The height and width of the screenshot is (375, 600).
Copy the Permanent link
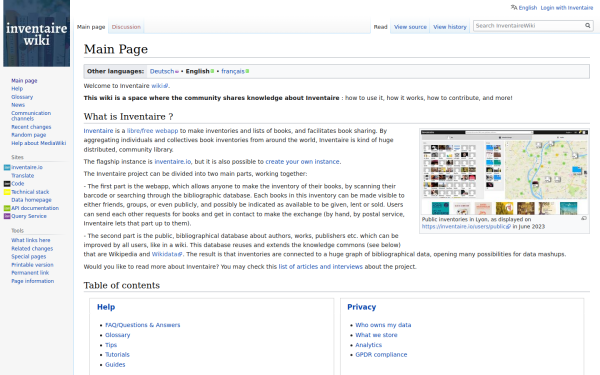pyautogui.click(x=30, y=273)
